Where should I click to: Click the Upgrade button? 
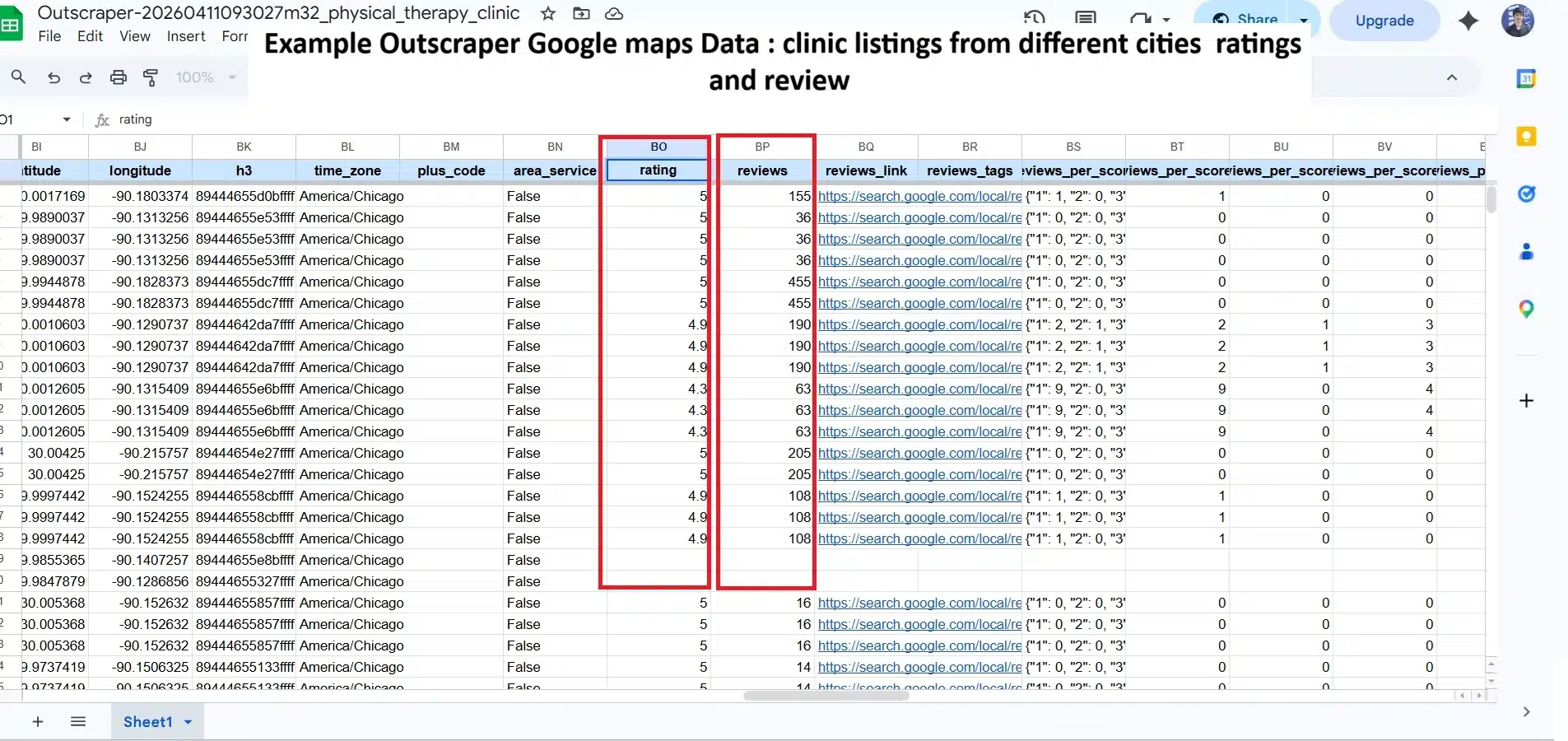click(1384, 21)
